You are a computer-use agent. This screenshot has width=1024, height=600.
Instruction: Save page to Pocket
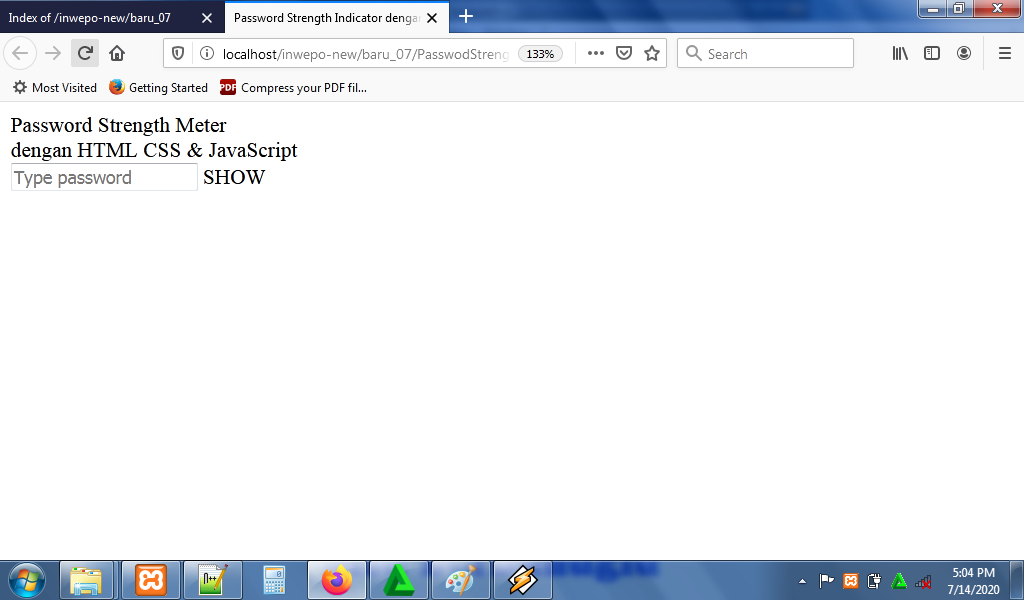(624, 54)
